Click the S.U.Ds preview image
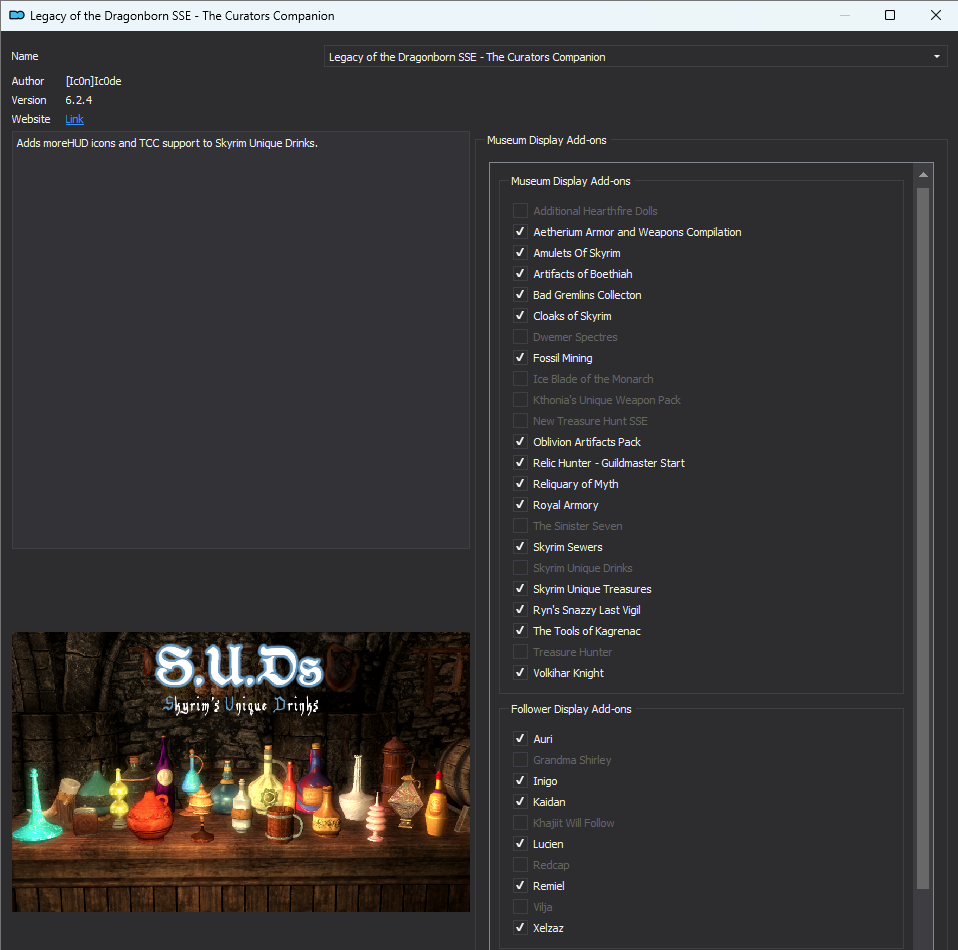The height and width of the screenshot is (950, 958). [241, 772]
